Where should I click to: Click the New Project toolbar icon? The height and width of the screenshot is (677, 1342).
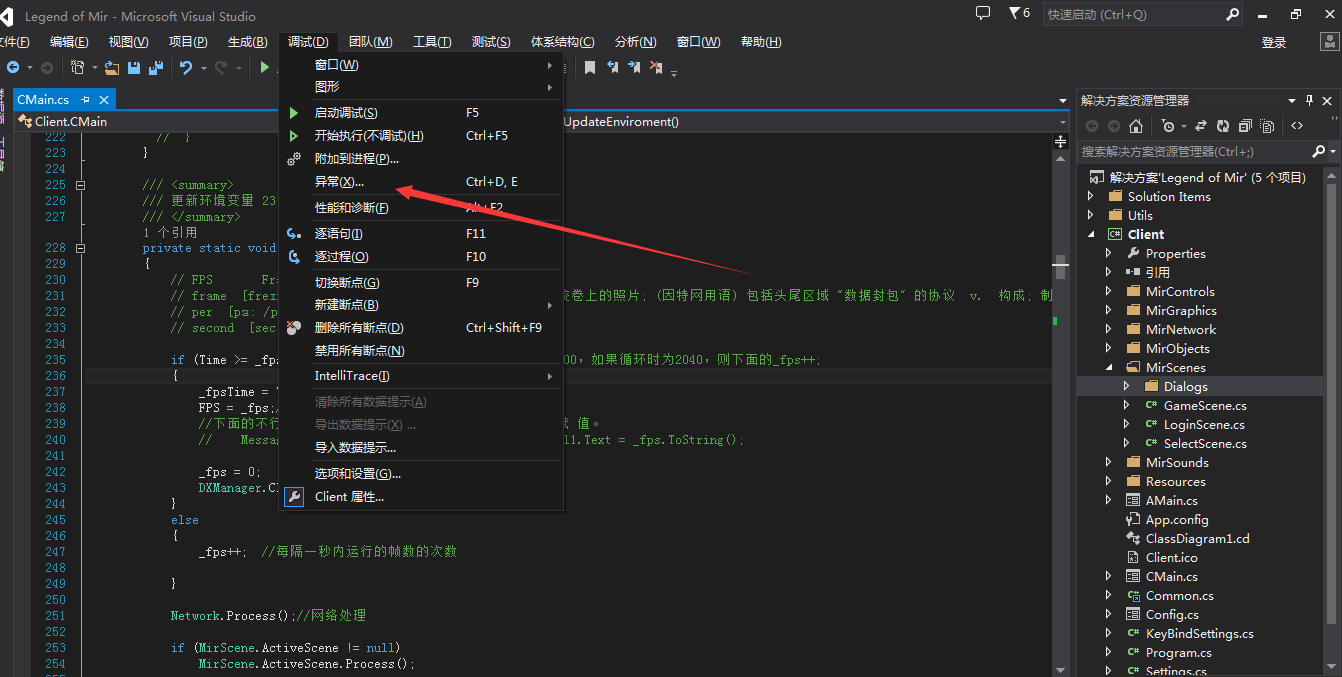(77, 67)
